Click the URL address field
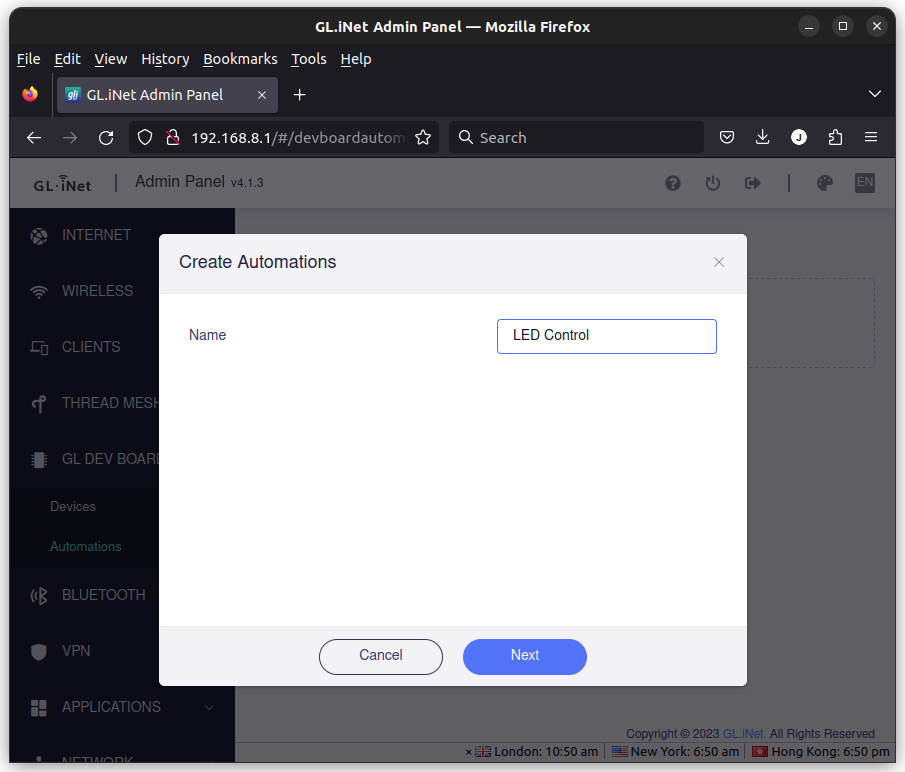Screen dimensions: 905x772 [298, 137]
